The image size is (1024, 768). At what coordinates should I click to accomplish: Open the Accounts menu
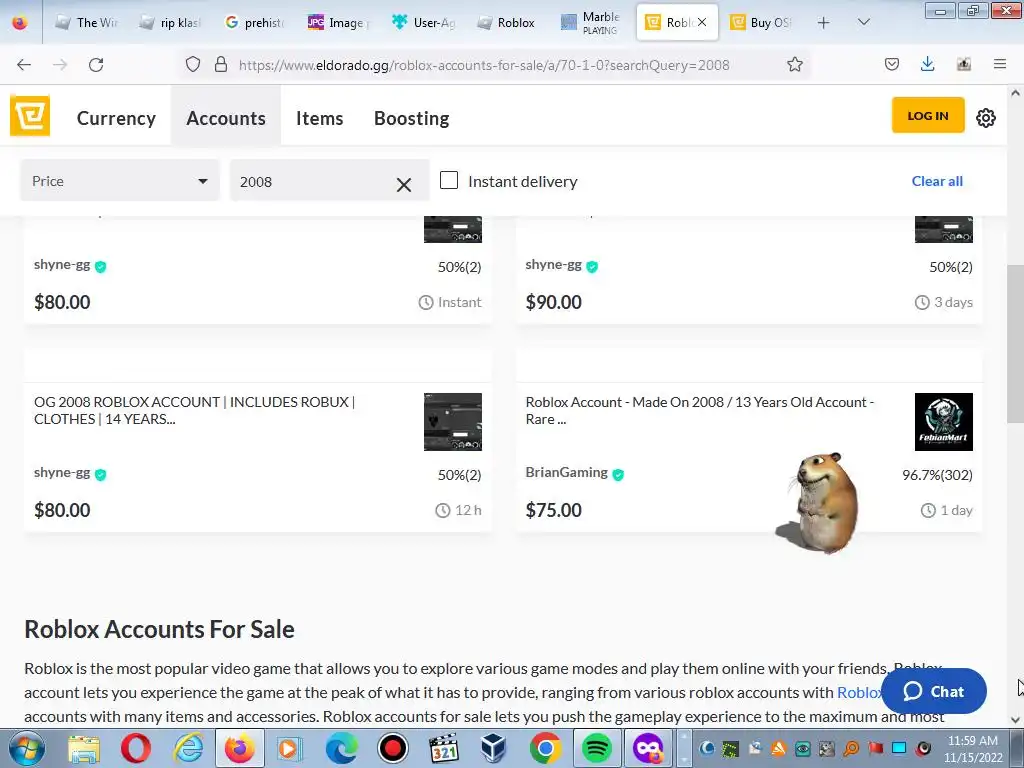(226, 118)
